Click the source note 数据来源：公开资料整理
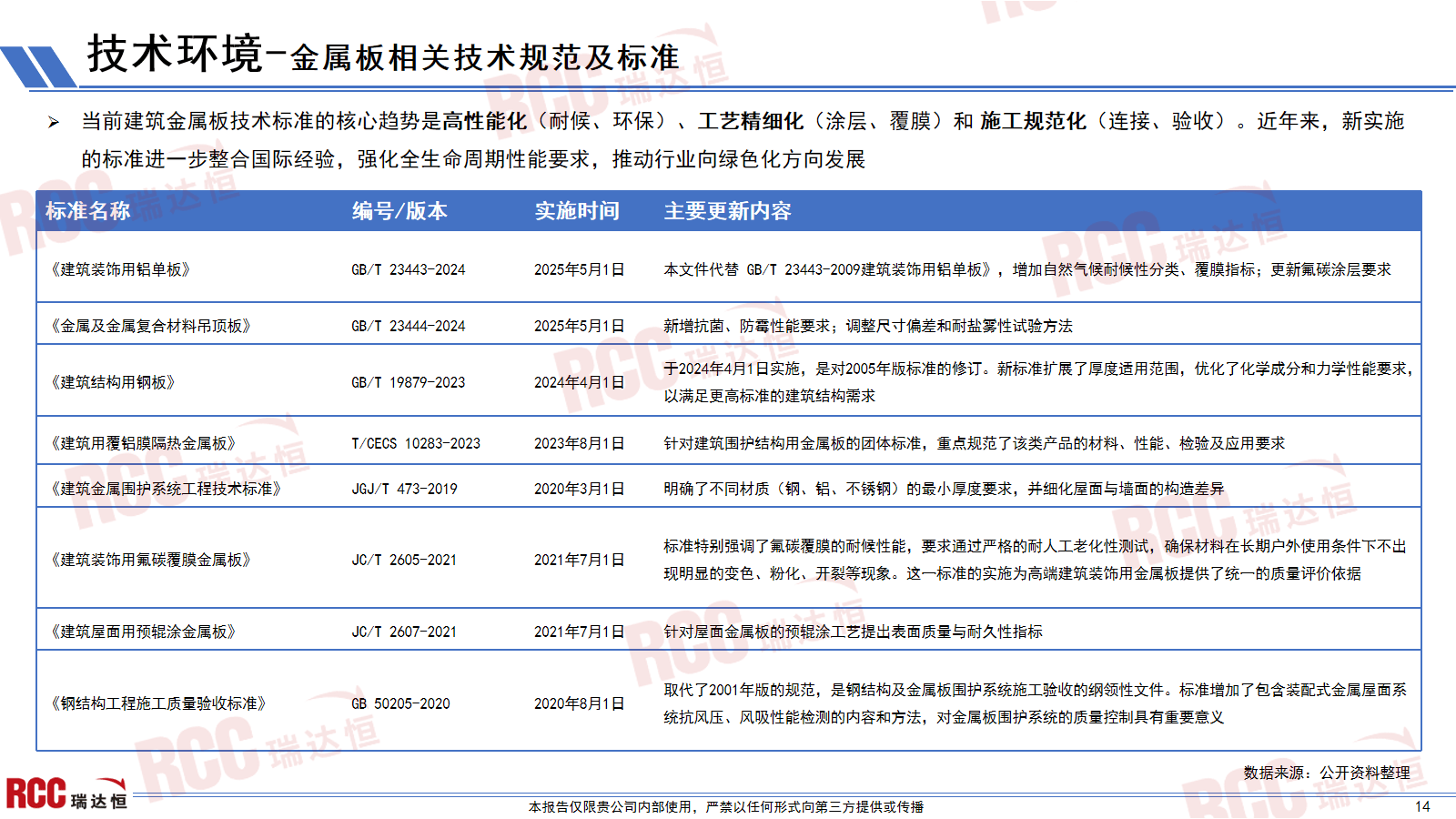Screen dimensions: 1456x819 coord(1327,773)
